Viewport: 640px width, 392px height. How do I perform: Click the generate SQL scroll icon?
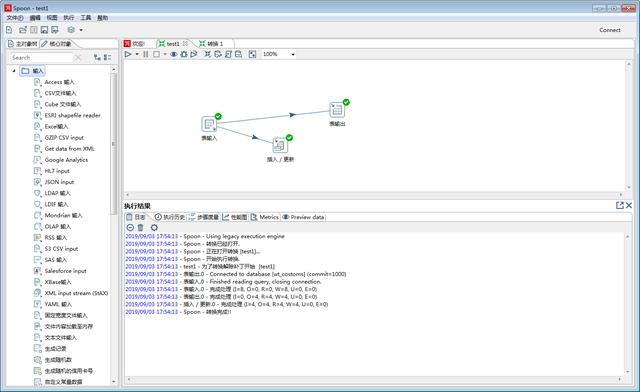[228, 54]
